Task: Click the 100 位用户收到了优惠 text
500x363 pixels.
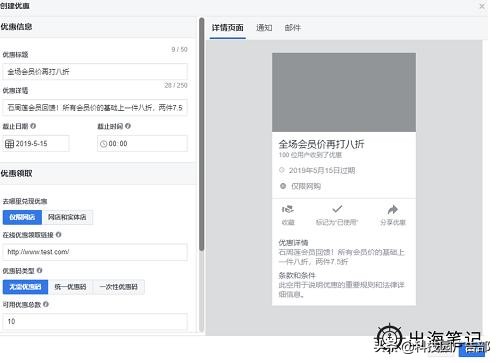Action: pyautogui.click(x=310, y=155)
